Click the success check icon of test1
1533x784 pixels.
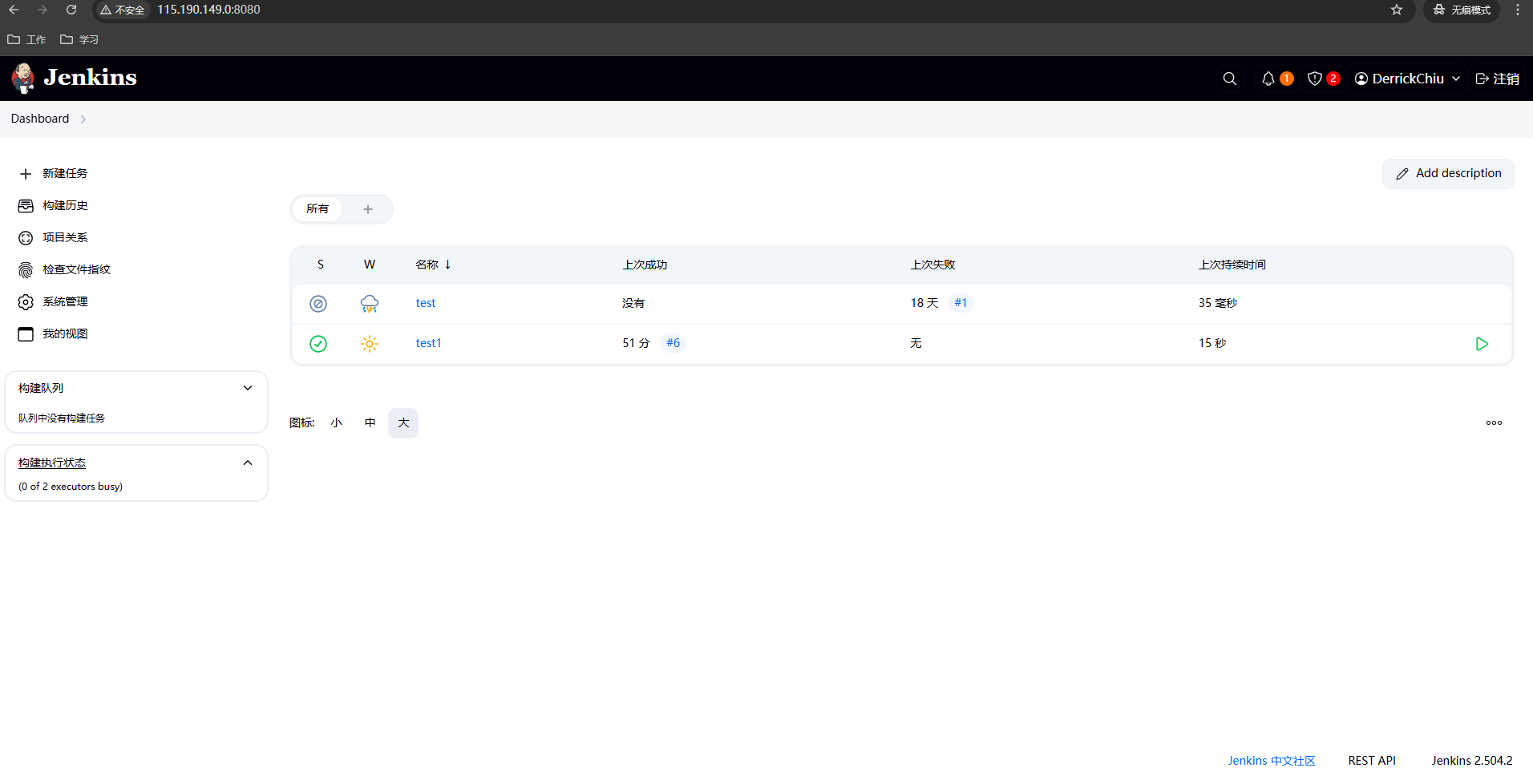(x=318, y=344)
